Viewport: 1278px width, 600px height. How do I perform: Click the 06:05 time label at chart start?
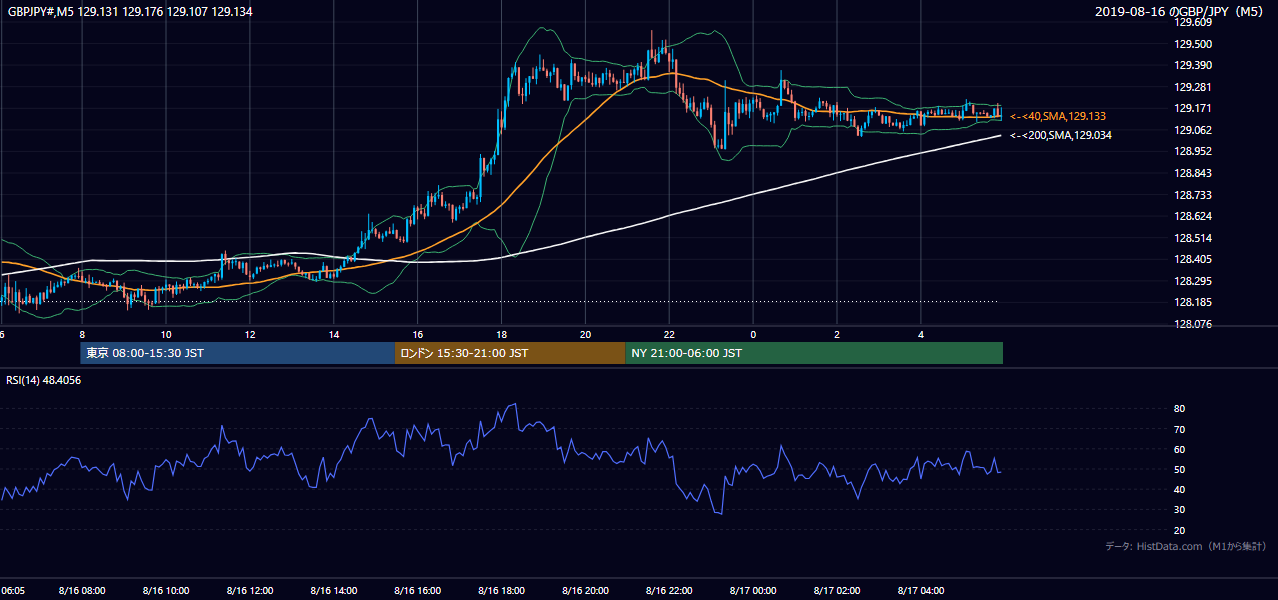(x=11, y=591)
